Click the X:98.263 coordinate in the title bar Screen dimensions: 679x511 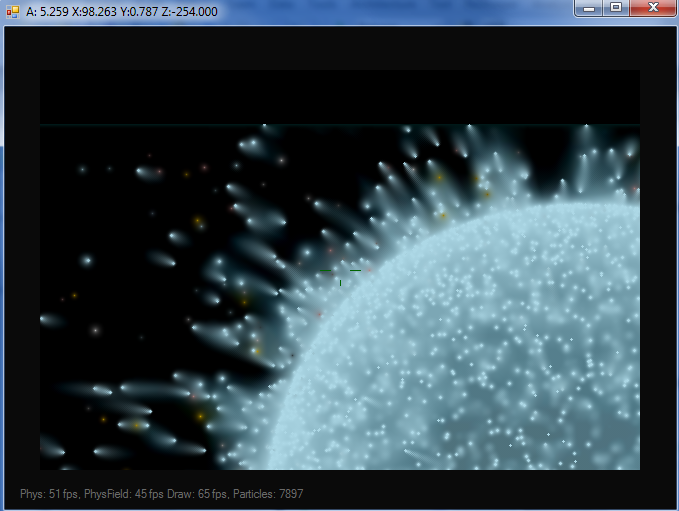click(x=94, y=11)
